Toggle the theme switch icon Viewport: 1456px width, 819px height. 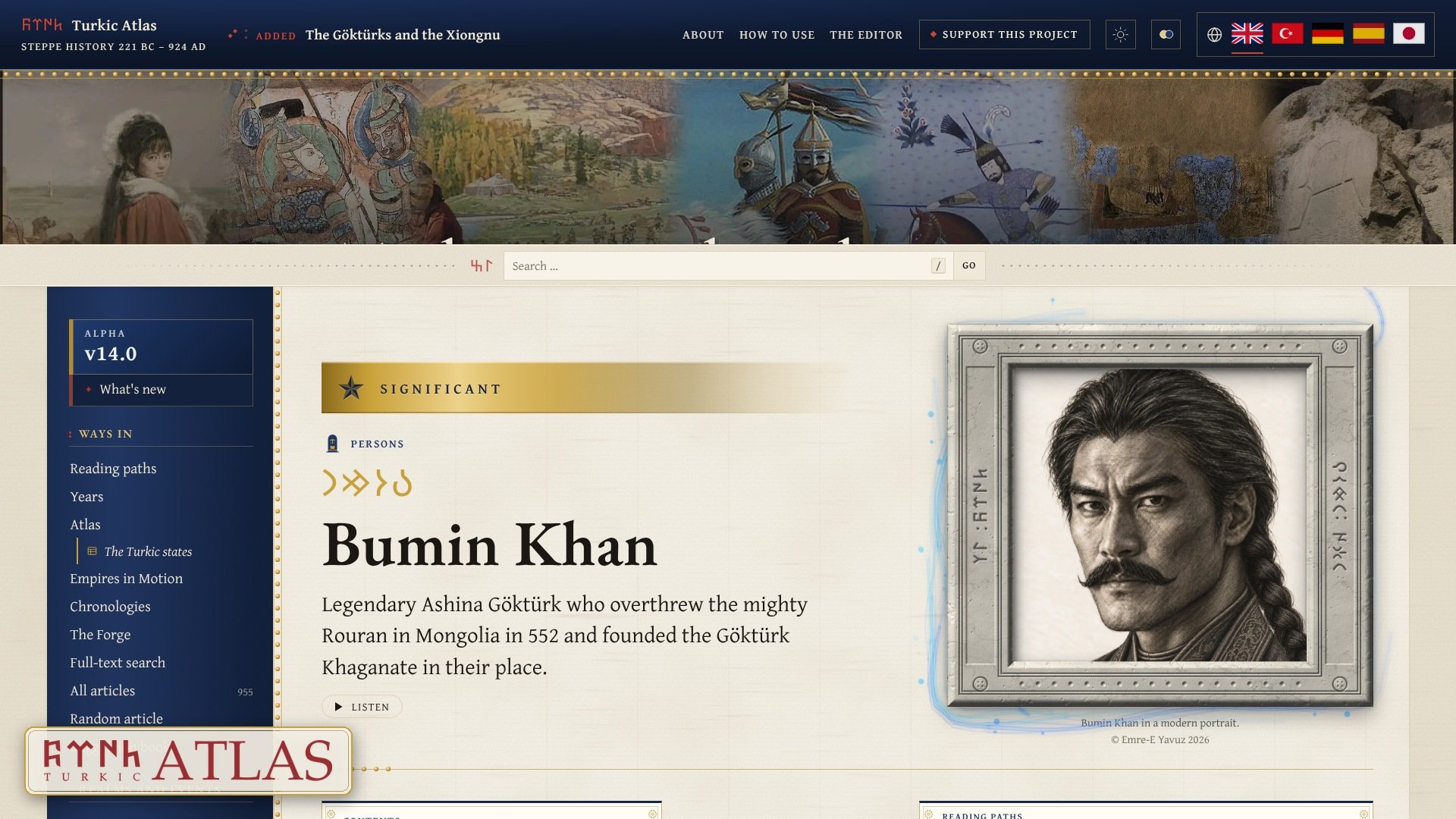coord(1166,35)
